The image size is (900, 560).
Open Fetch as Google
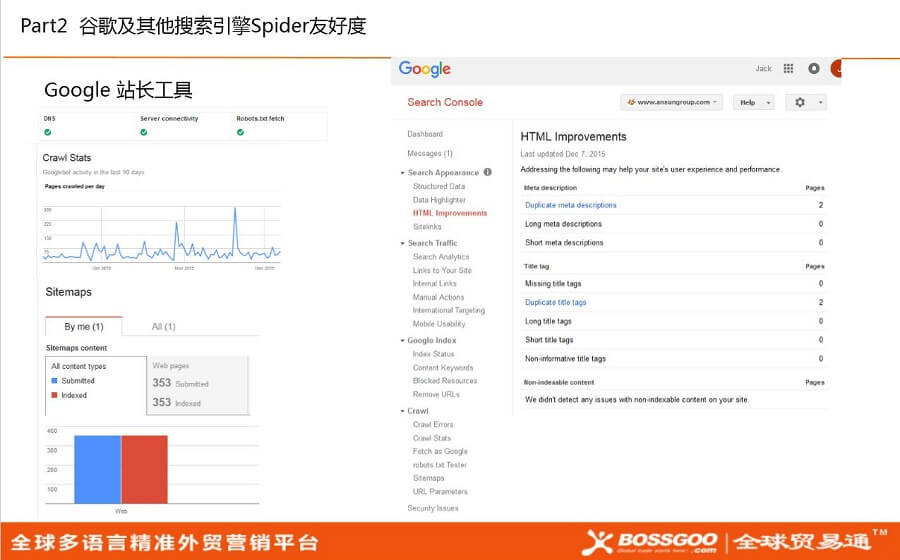coord(440,451)
